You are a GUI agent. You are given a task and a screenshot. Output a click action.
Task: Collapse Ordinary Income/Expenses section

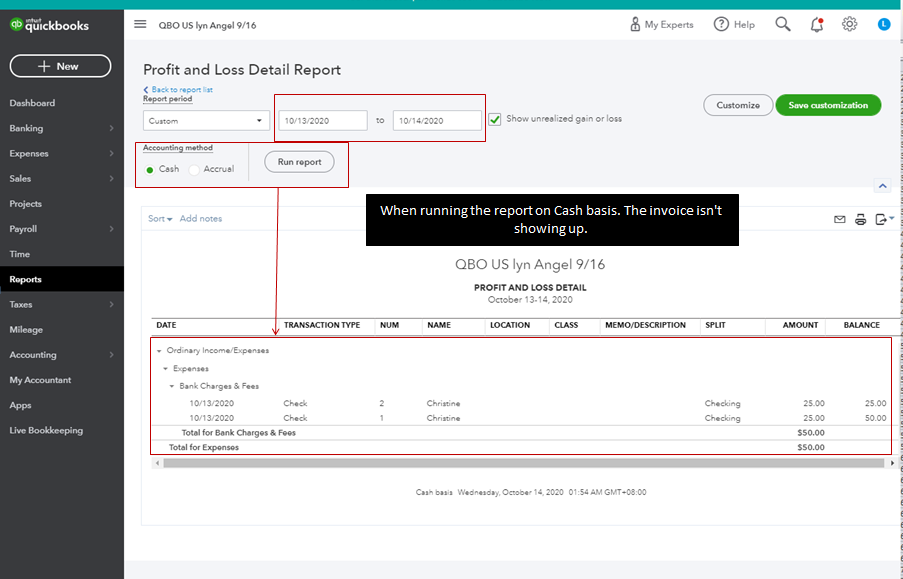coord(159,350)
